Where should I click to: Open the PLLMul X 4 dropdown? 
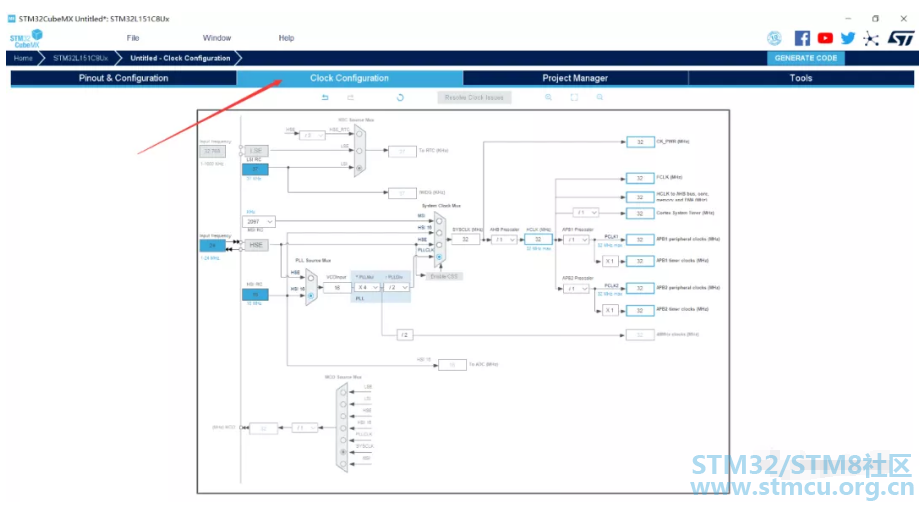(367, 287)
